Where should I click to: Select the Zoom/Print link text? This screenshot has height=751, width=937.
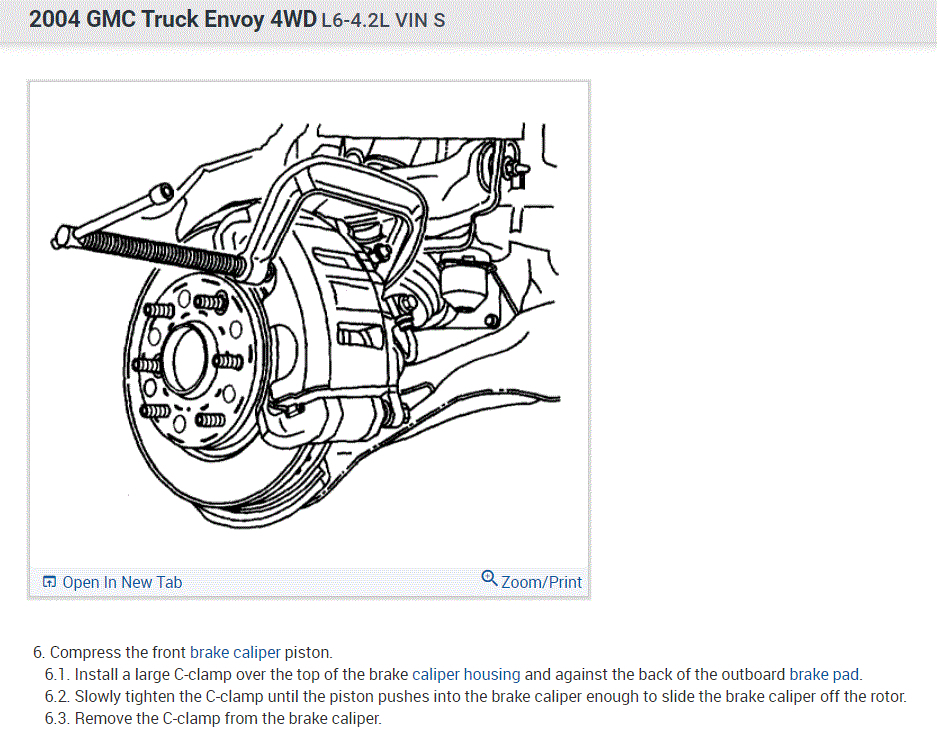click(541, 582)
